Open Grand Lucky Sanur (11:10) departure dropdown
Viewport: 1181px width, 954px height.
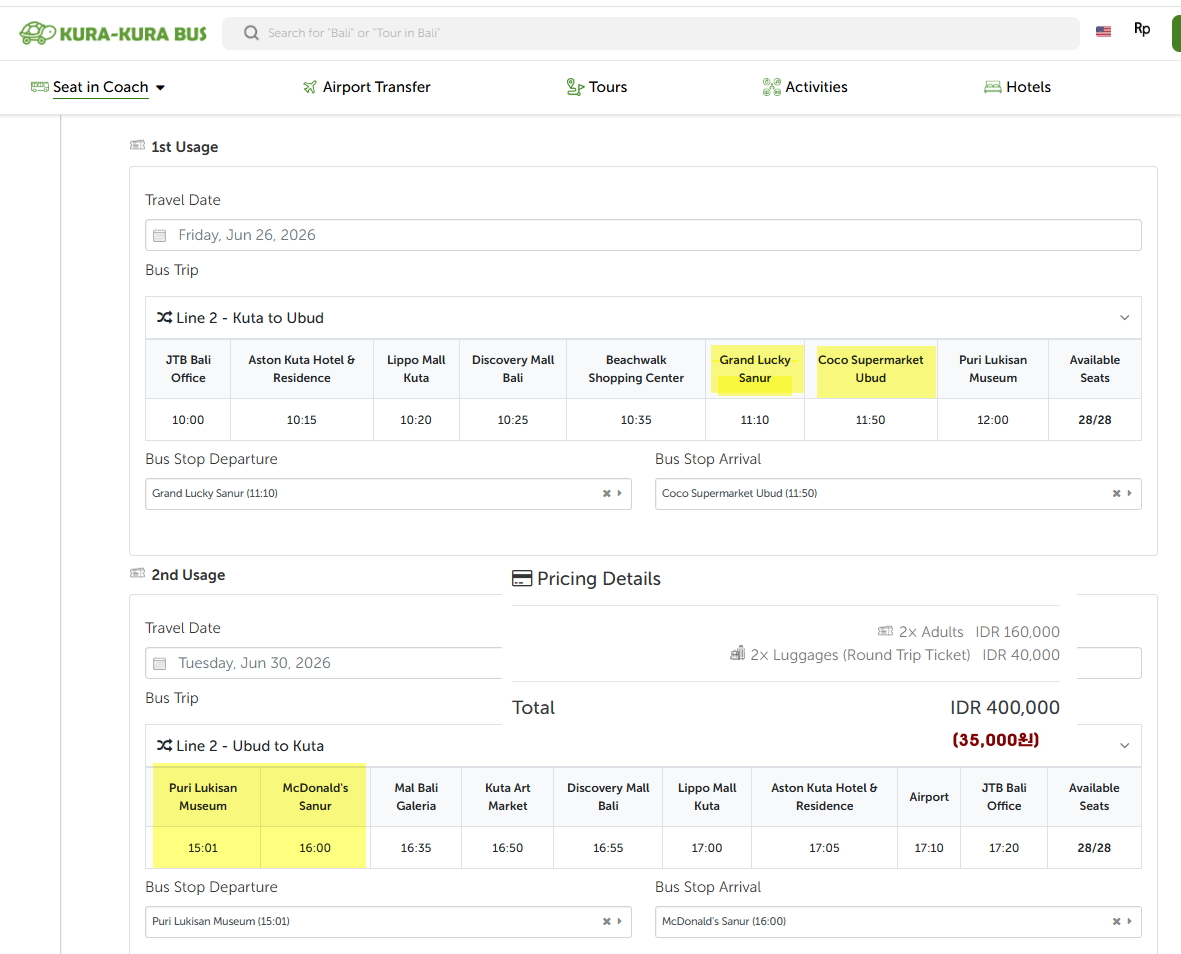(388, 494)
